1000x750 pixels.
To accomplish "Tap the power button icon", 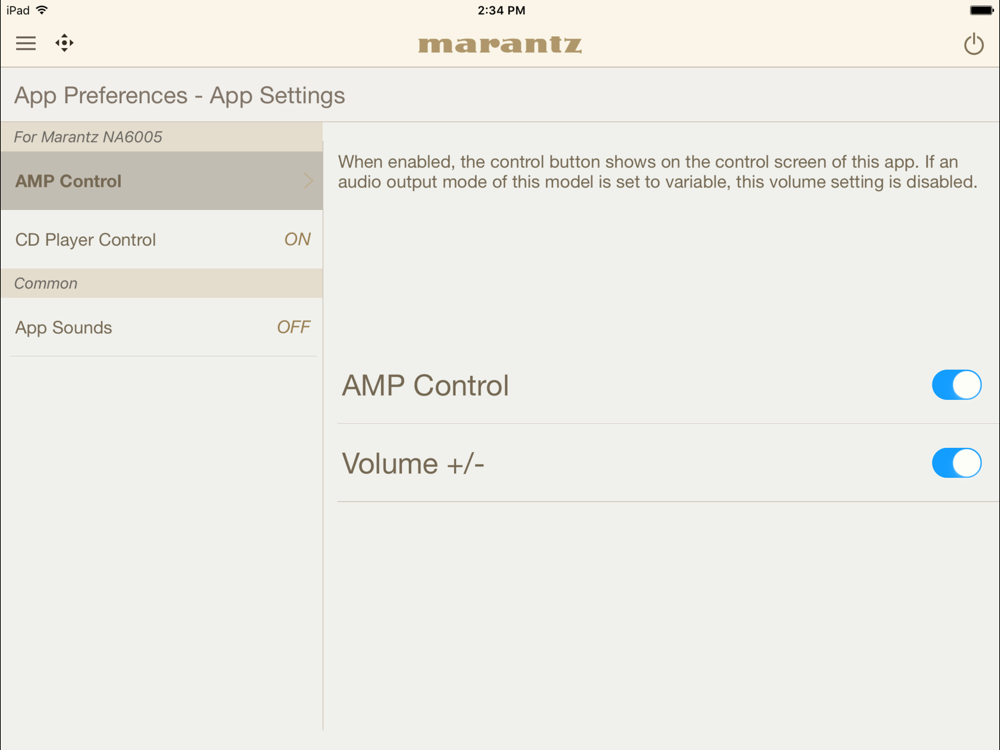I will [x=973, y=44].
